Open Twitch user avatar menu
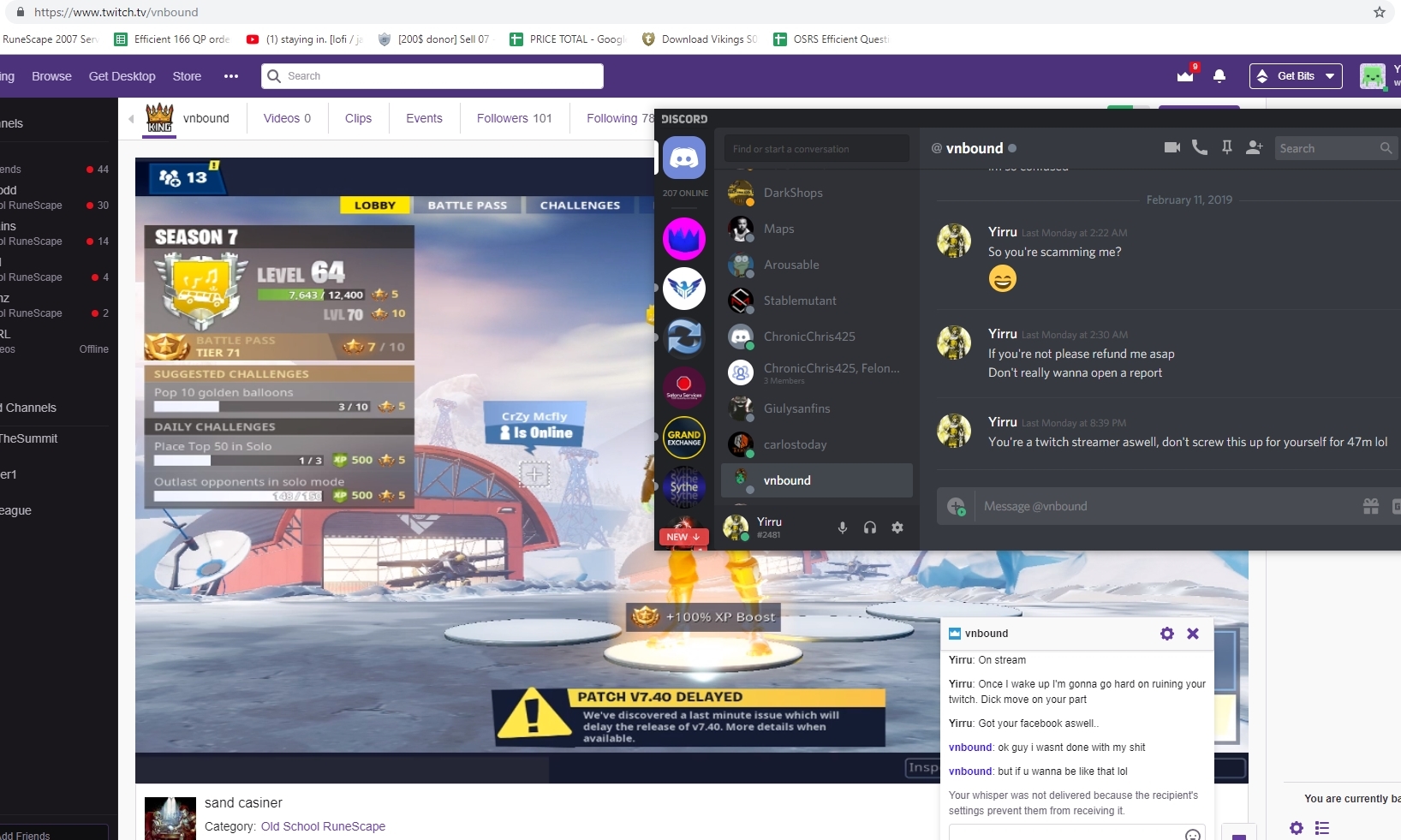Image resolution: width=1401 pixels, height=840 pixels. pos(1373,75)
